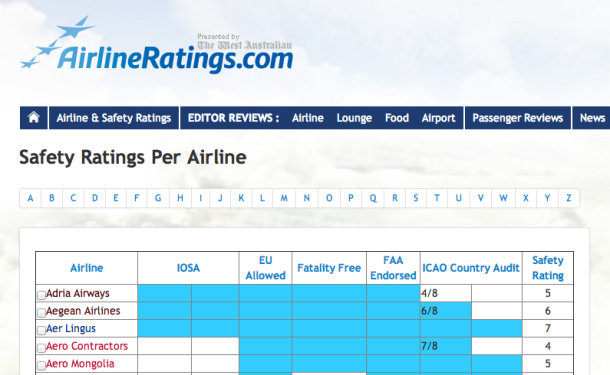Viewport: 610px width, 375px height.
Task: Go to the Home icon in navigation bar
Action: point(34,117)
